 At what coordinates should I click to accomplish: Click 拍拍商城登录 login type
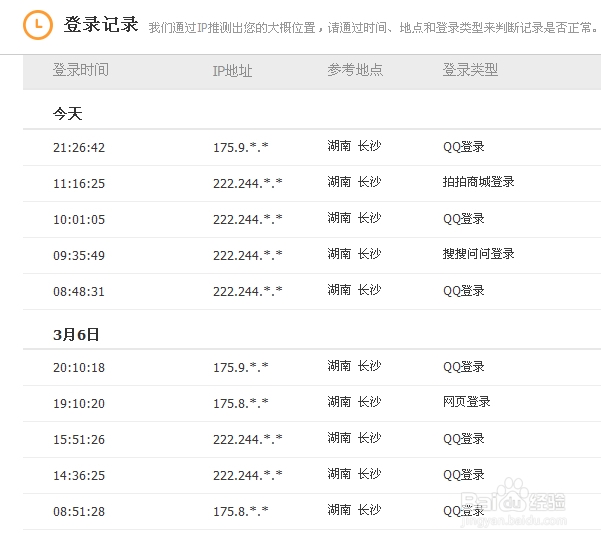[478, 182]
